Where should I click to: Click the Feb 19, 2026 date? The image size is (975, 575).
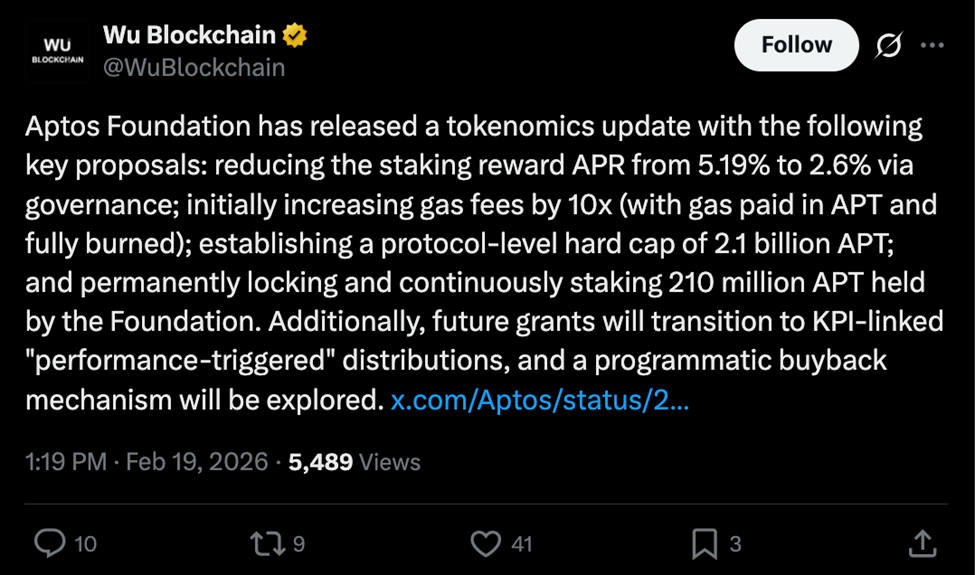[x=196, y=462]
